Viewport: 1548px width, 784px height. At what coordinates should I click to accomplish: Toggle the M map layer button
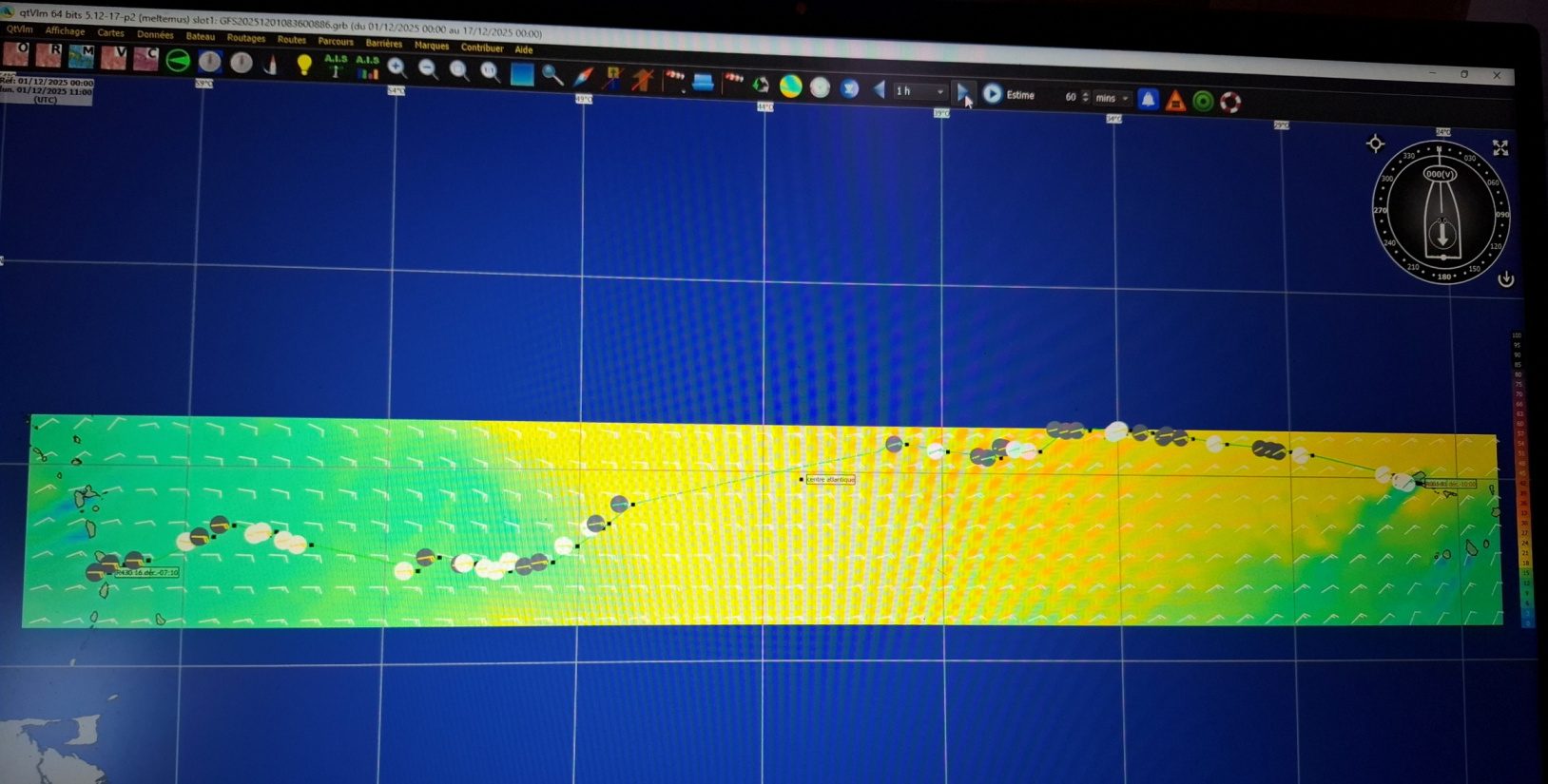pyautogui.click(x=81, y=56)
